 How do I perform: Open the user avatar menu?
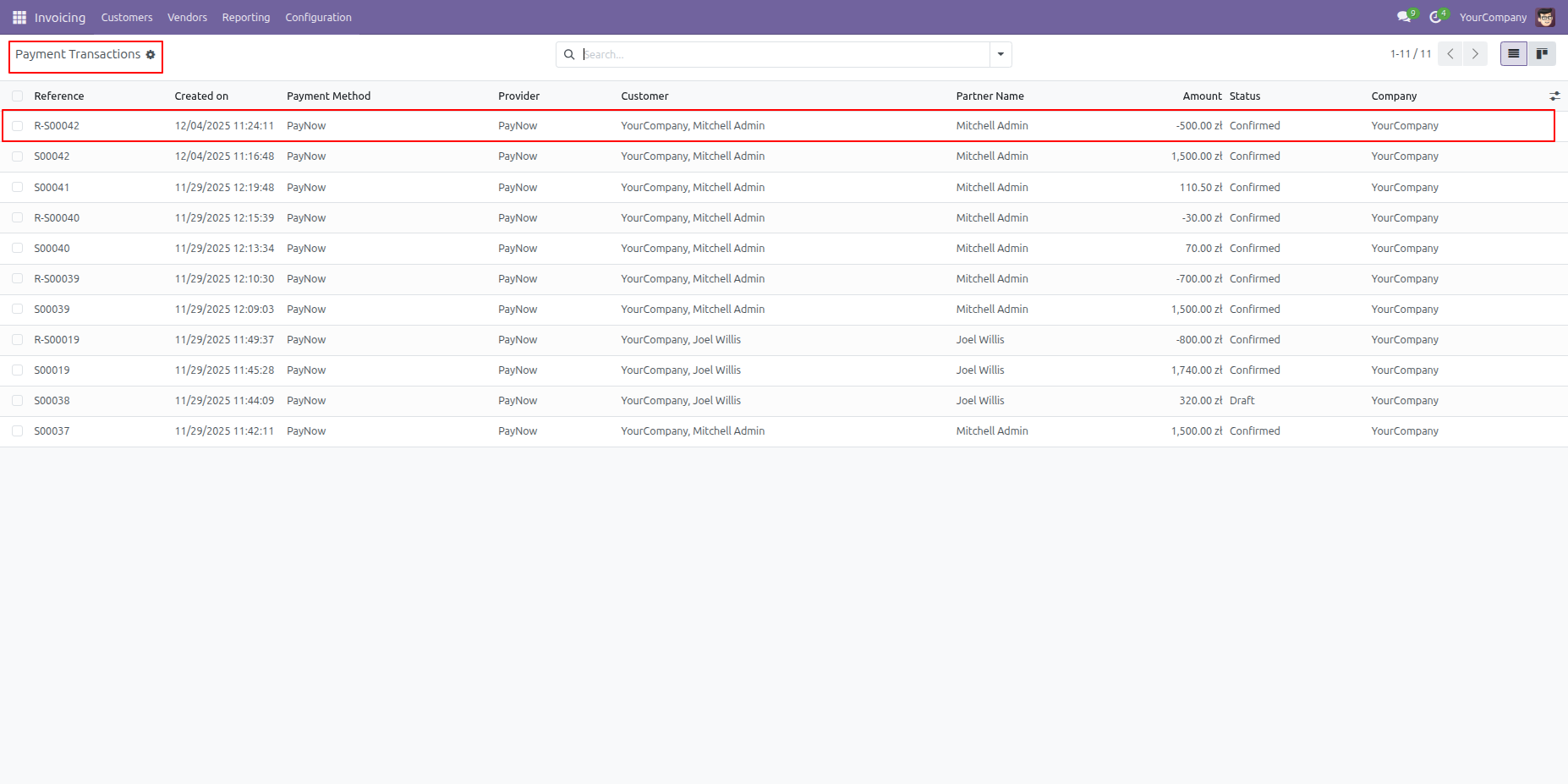[1545, 17]
